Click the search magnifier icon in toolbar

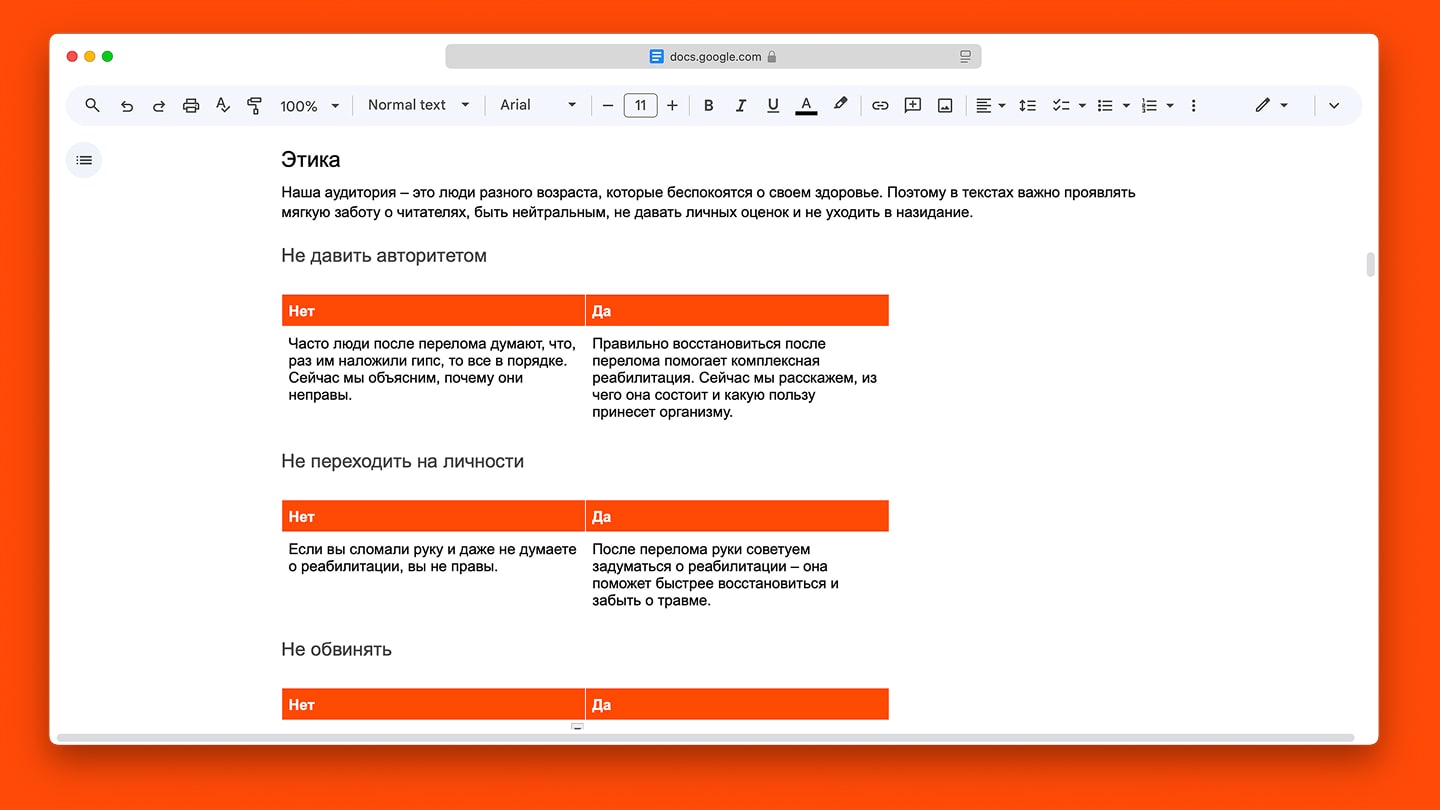coord(92,105)
